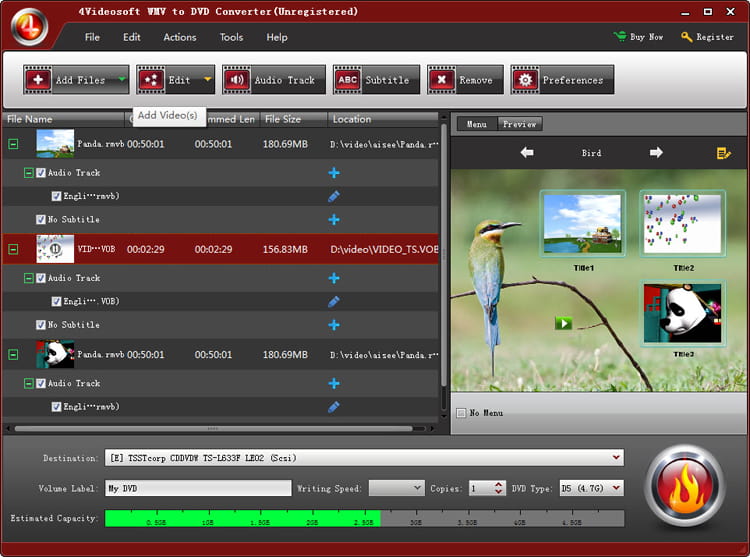Click the Location column header
Screen dimensions: 750x557
pyautogui.click(x=383, y=119)
